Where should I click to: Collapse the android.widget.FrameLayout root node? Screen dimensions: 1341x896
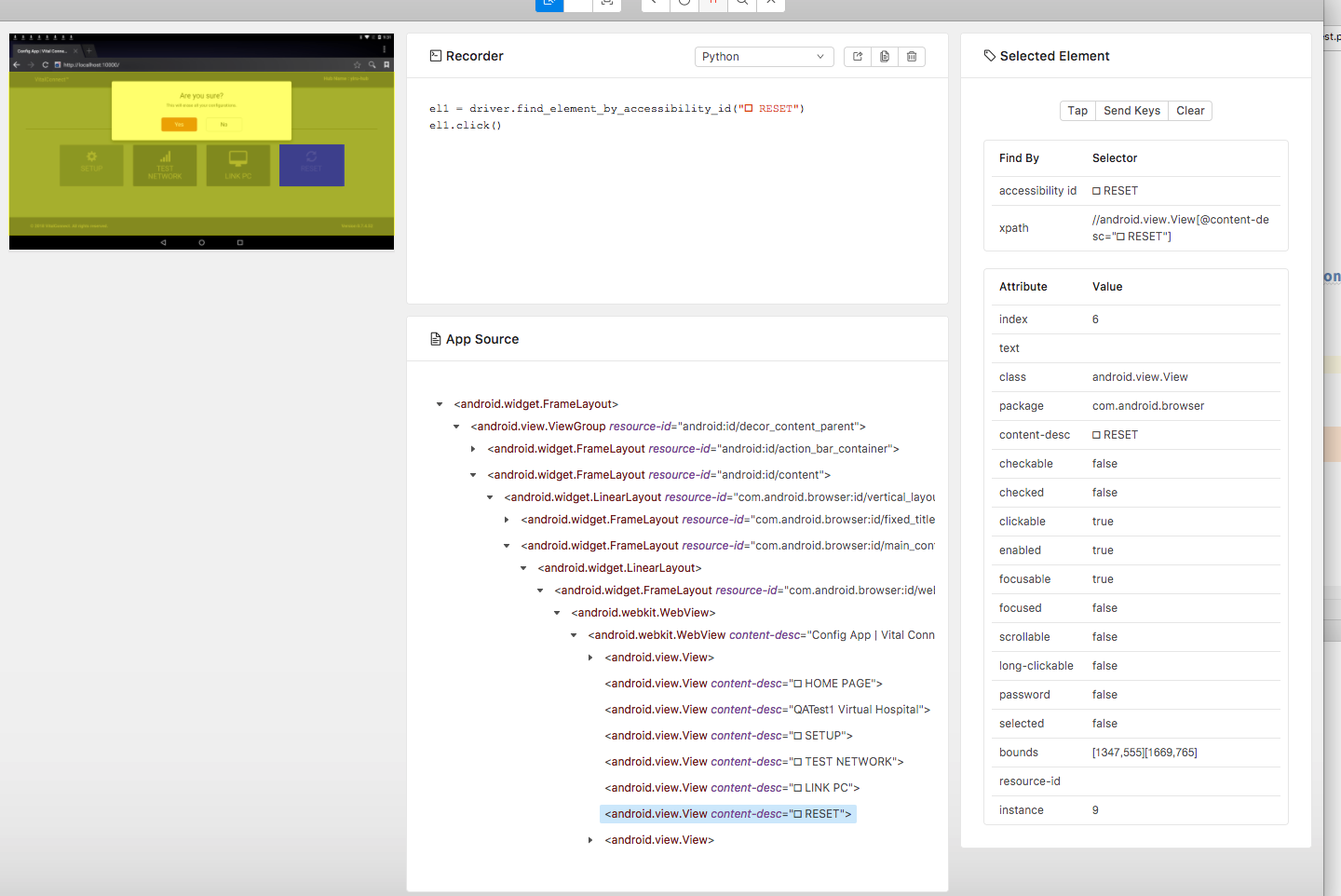440,403
